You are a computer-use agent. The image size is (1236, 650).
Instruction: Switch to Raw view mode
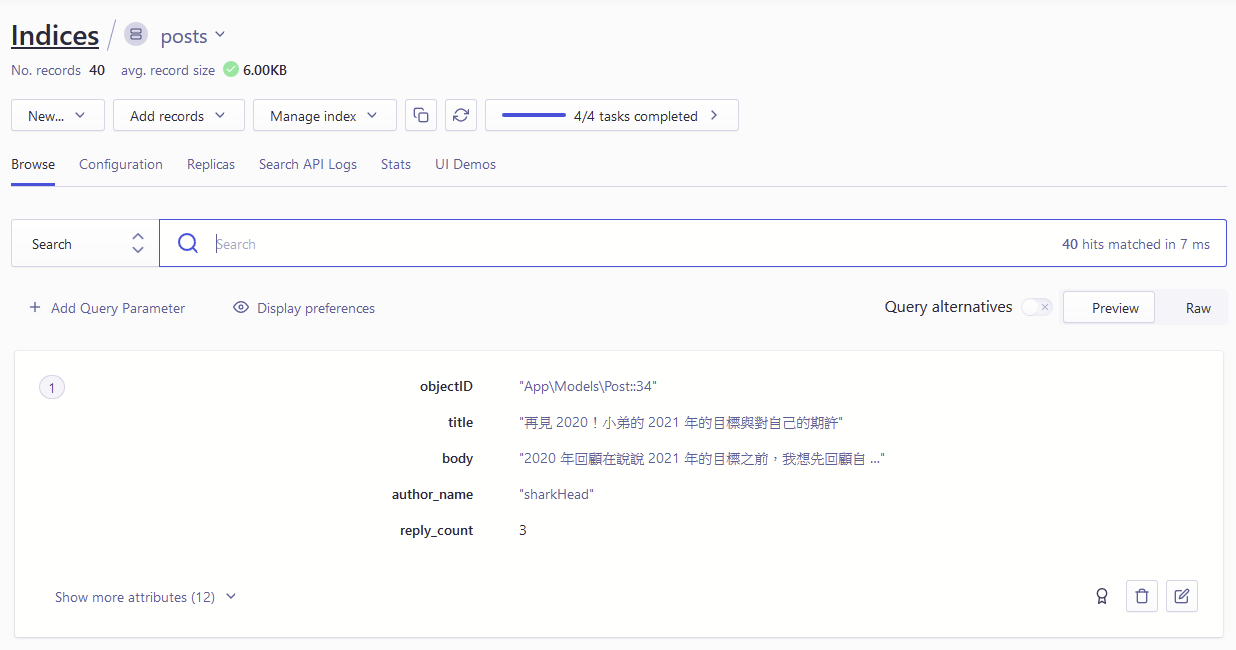tap(1198, 308)
